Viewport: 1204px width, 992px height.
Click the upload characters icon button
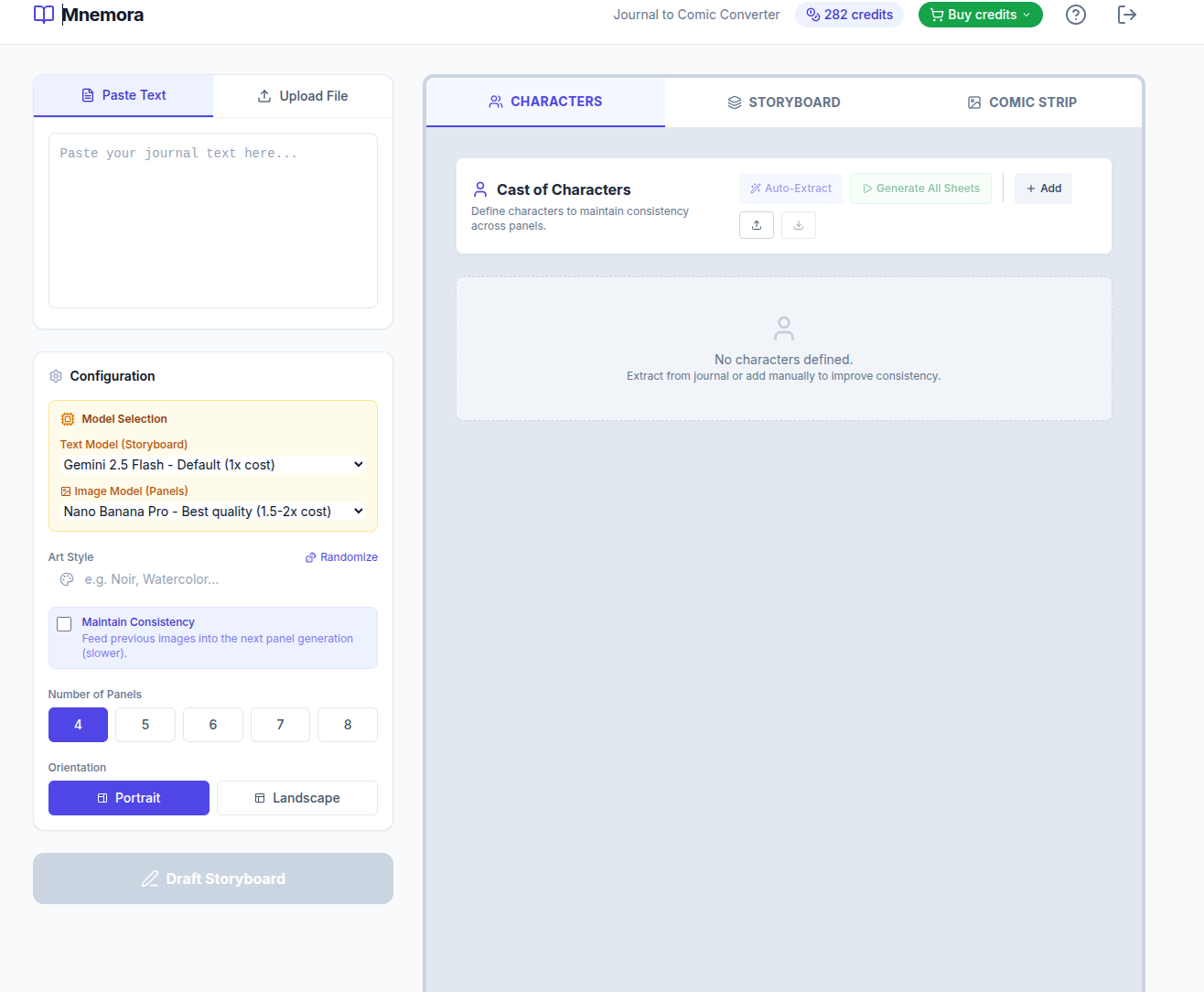pos(757,225)
